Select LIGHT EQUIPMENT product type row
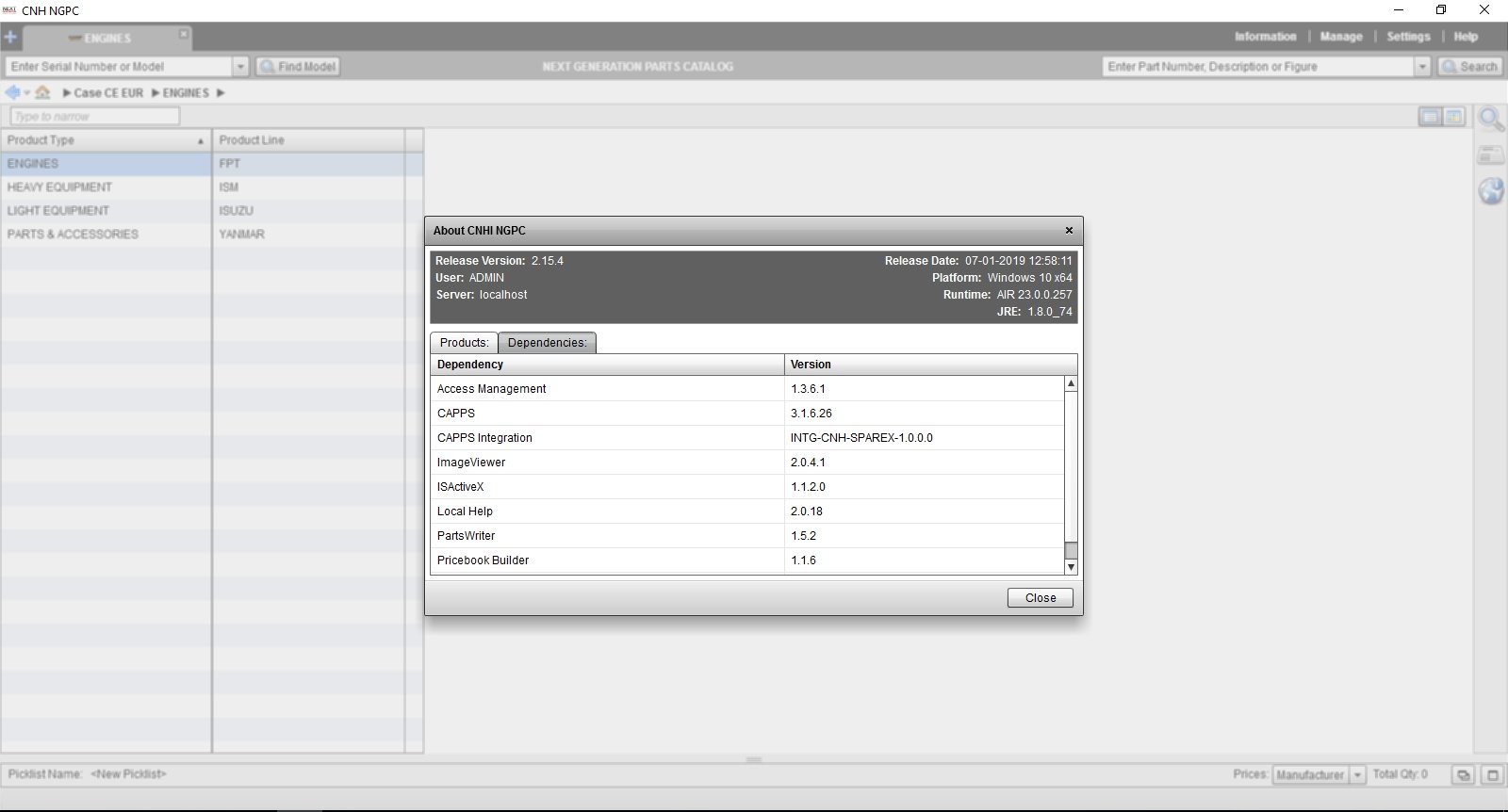Viewport: 1508px width, 812px height. pyautogui.click(x=106, y=211)
